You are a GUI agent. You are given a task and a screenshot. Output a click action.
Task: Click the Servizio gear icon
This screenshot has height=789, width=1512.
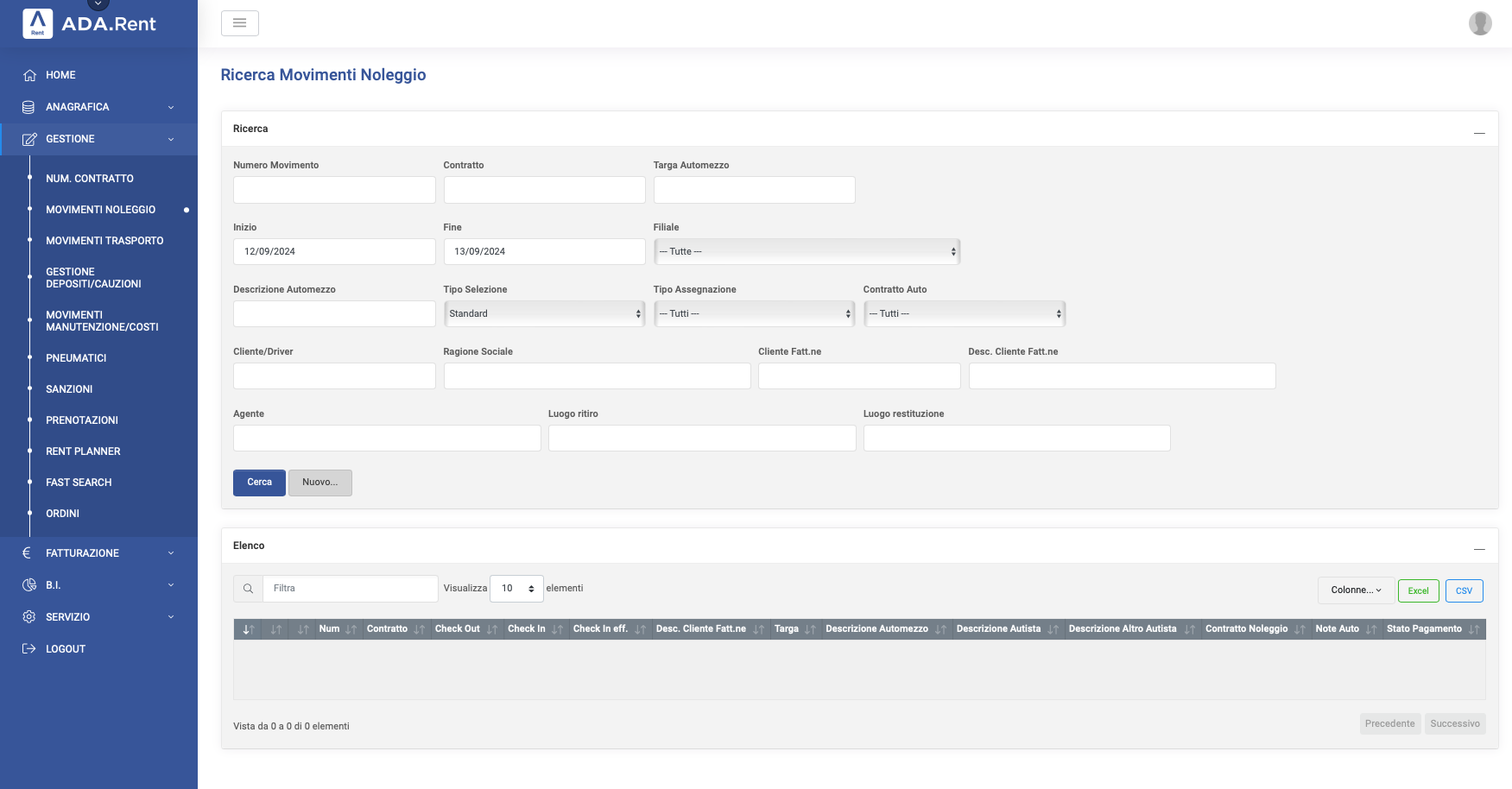(28, 617)
